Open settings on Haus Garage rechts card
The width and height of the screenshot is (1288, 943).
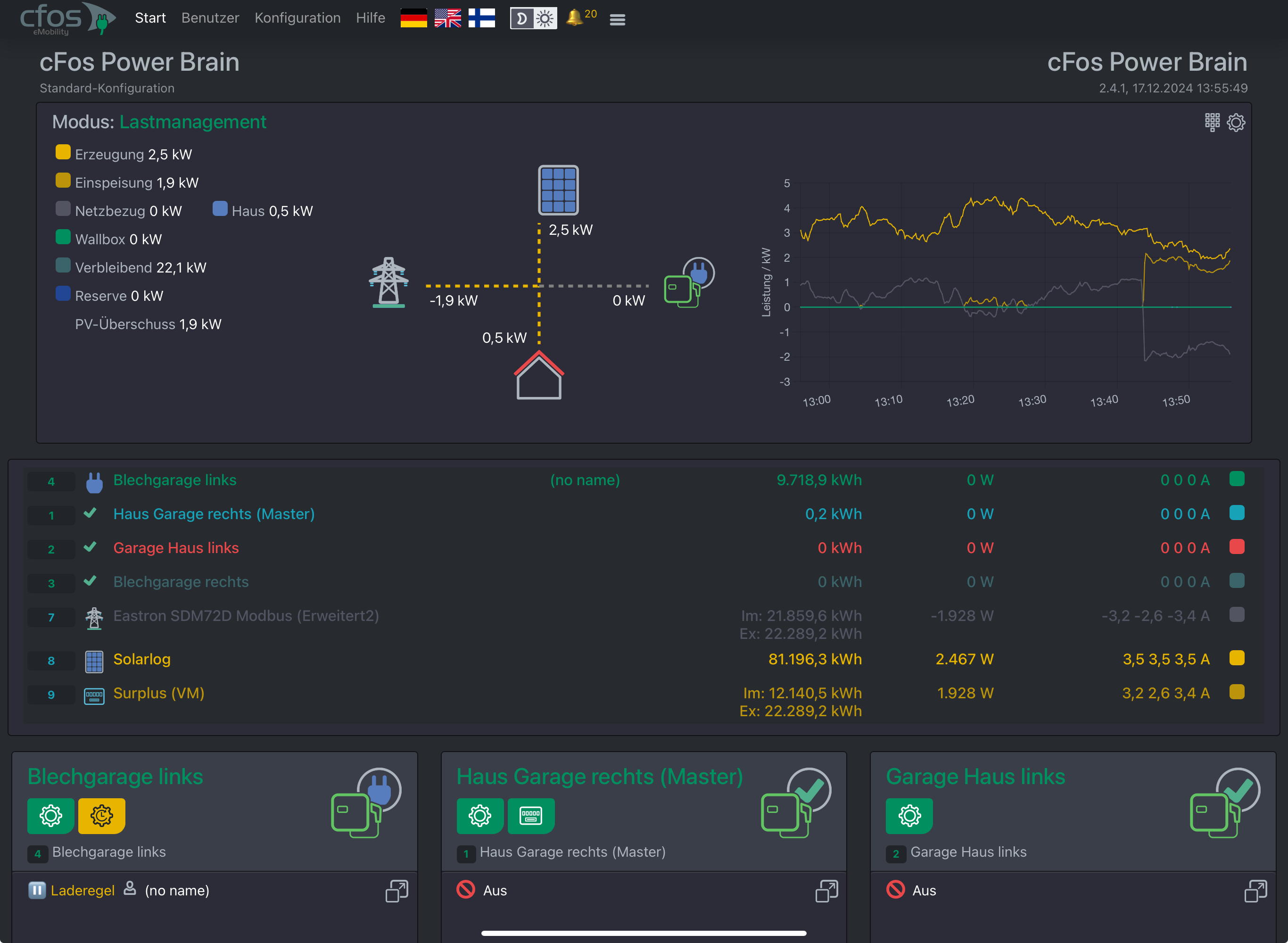(480, 816)
